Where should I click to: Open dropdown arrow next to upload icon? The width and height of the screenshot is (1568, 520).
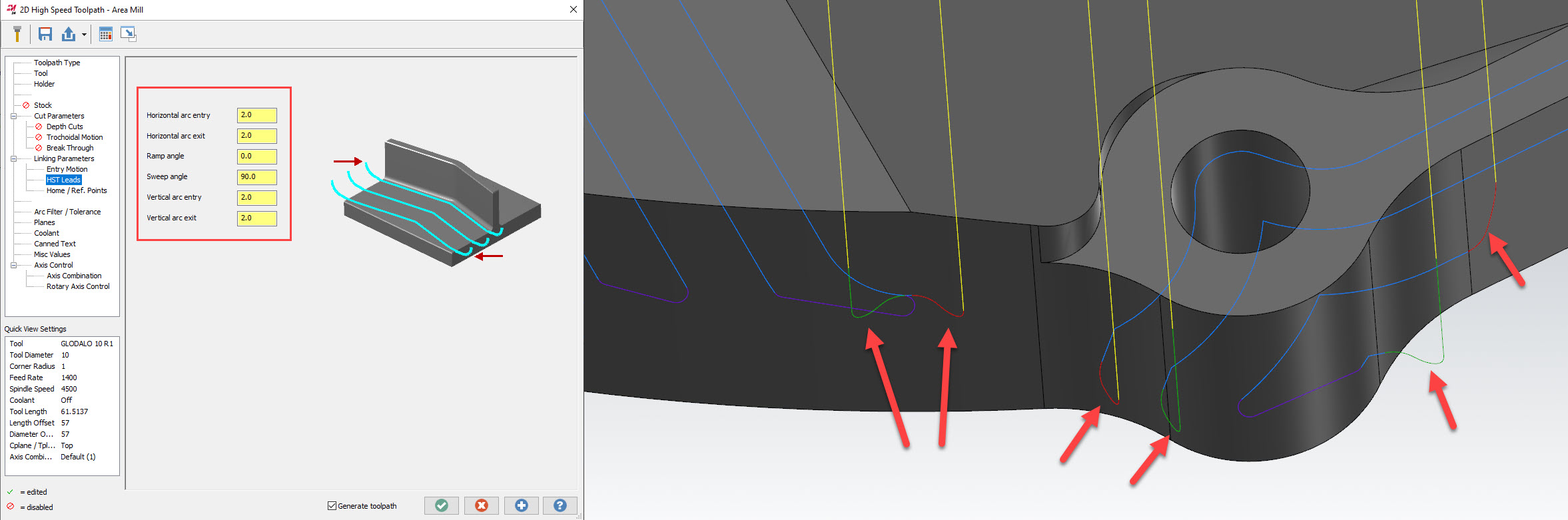click(84, 35)
